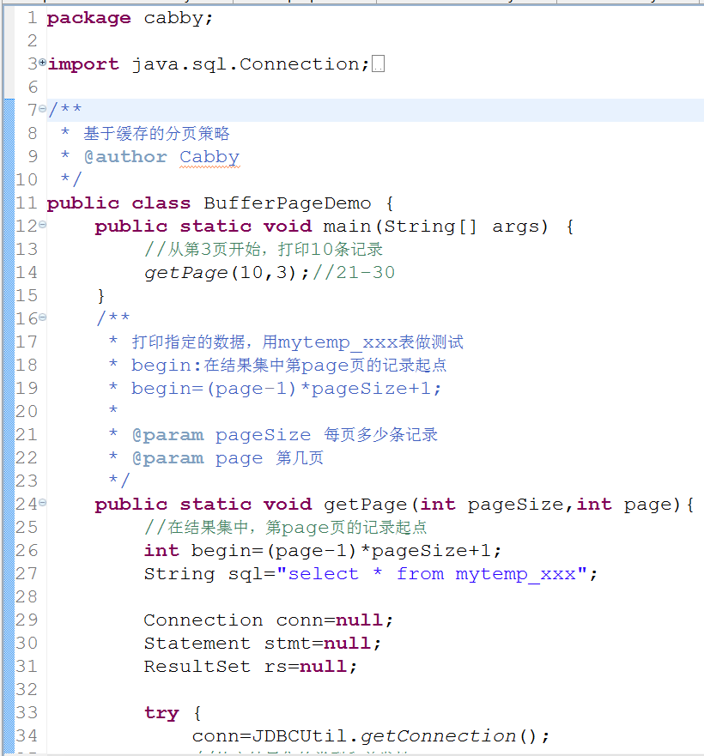Click 'mytemp_xxx' in the line 17 comment
Screen dimensions: 704x756
337,342
